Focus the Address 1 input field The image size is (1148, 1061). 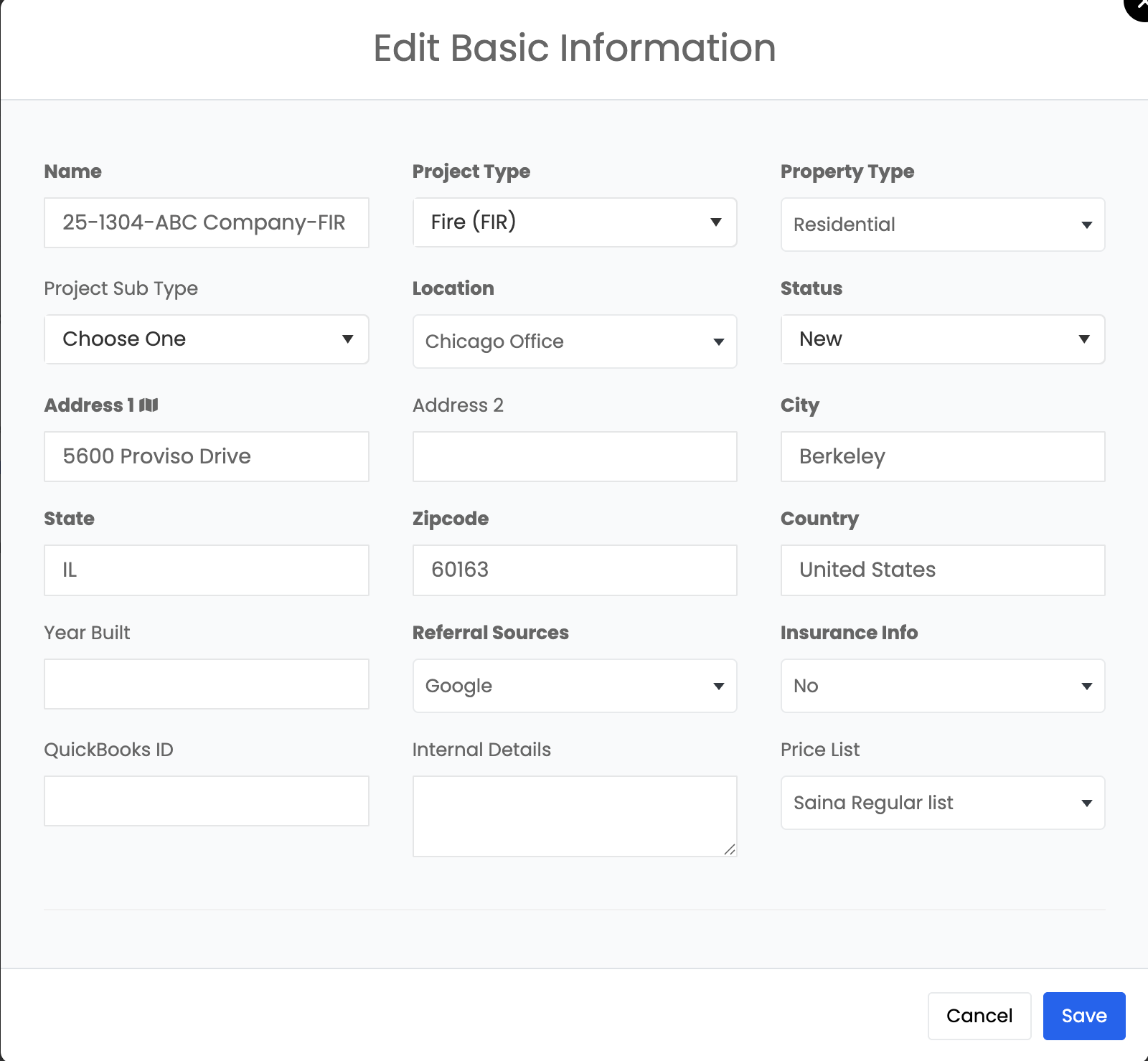click(206, 456)
